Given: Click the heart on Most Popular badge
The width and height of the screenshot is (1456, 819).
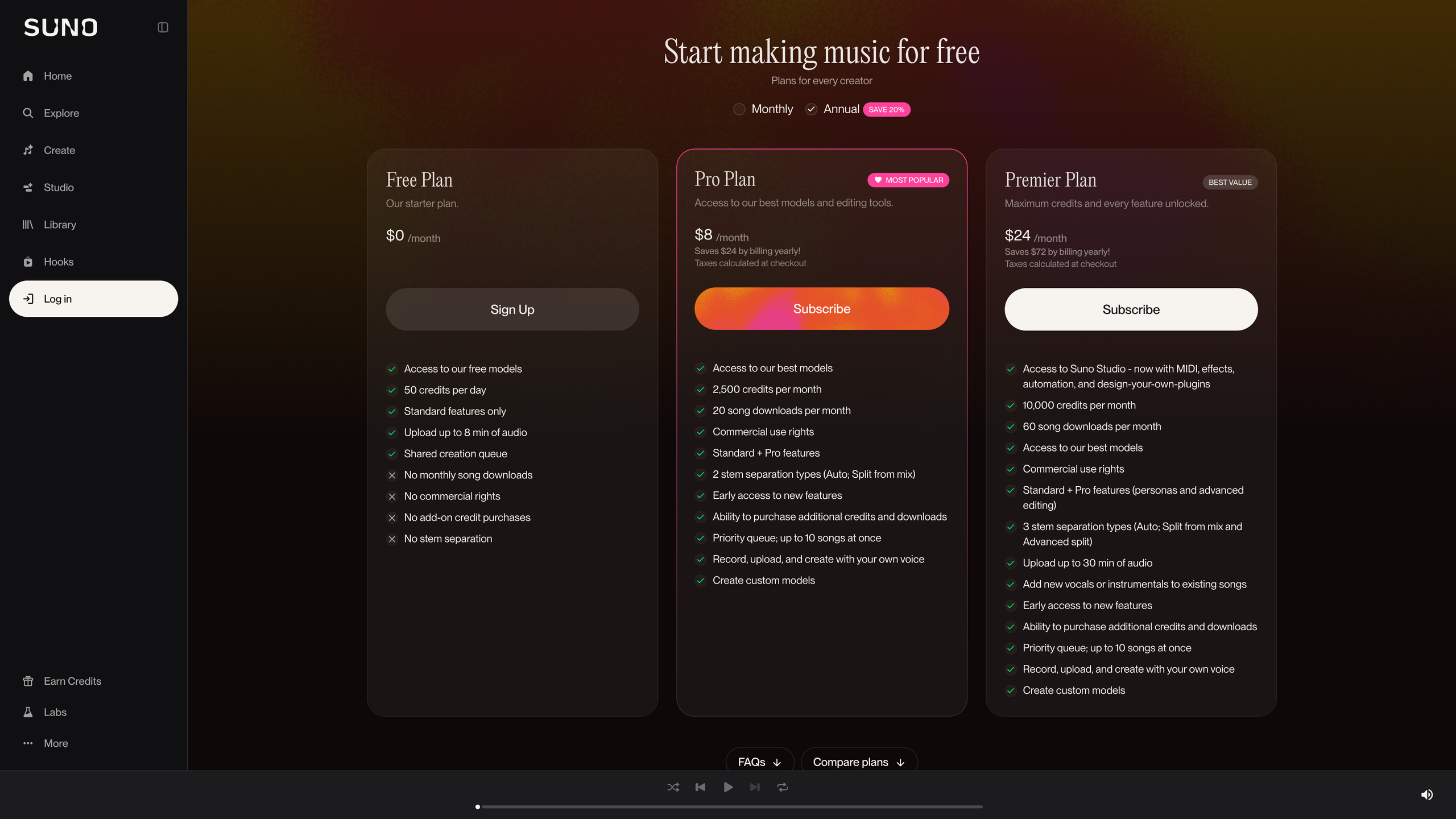Looking at the screenshot, I should point(878,180).
